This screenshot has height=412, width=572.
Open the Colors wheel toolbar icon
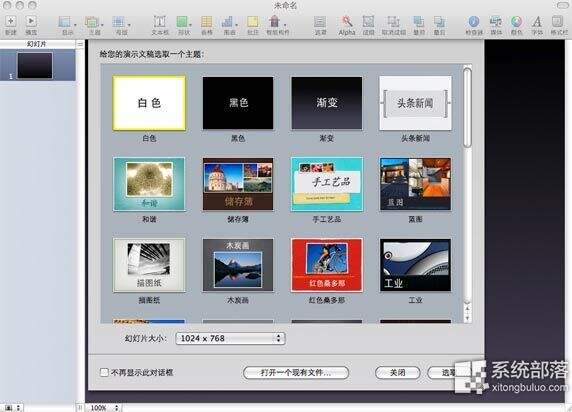pos(516,22)
